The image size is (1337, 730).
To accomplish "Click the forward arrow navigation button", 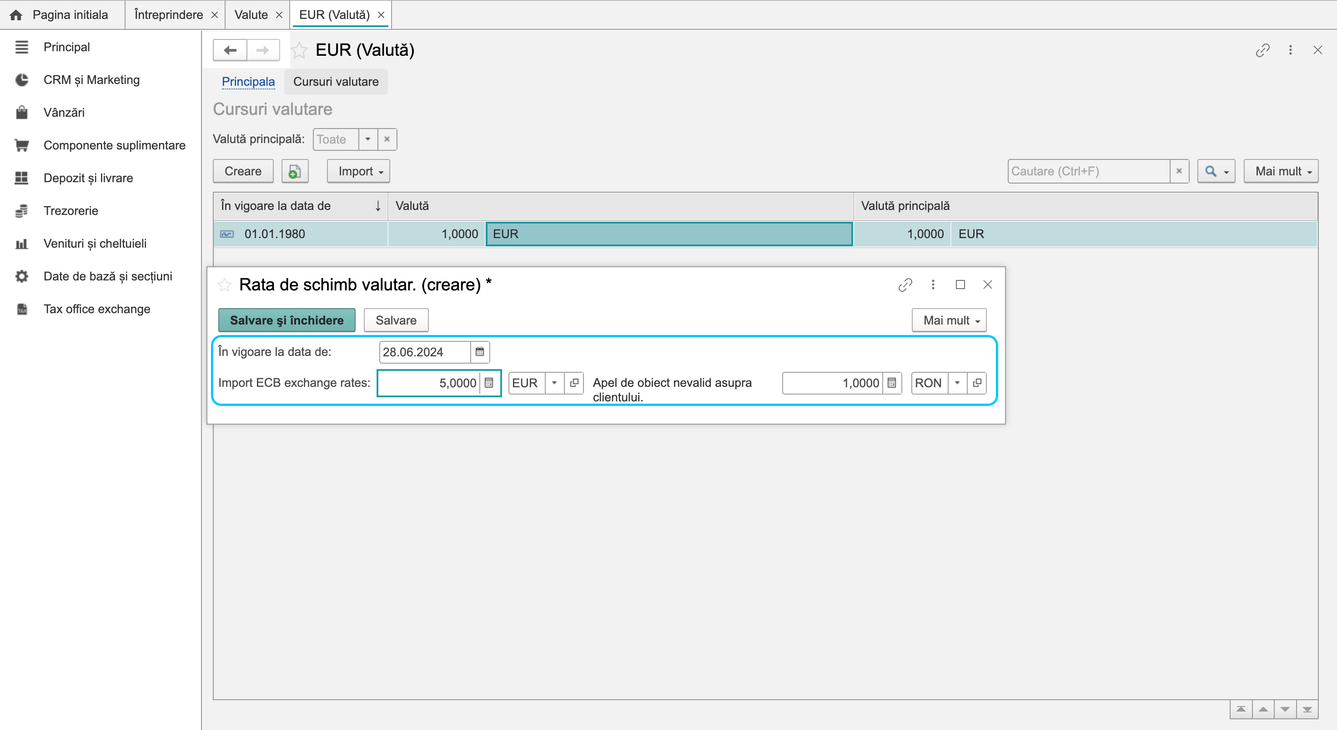I will (x=263, y=50).
